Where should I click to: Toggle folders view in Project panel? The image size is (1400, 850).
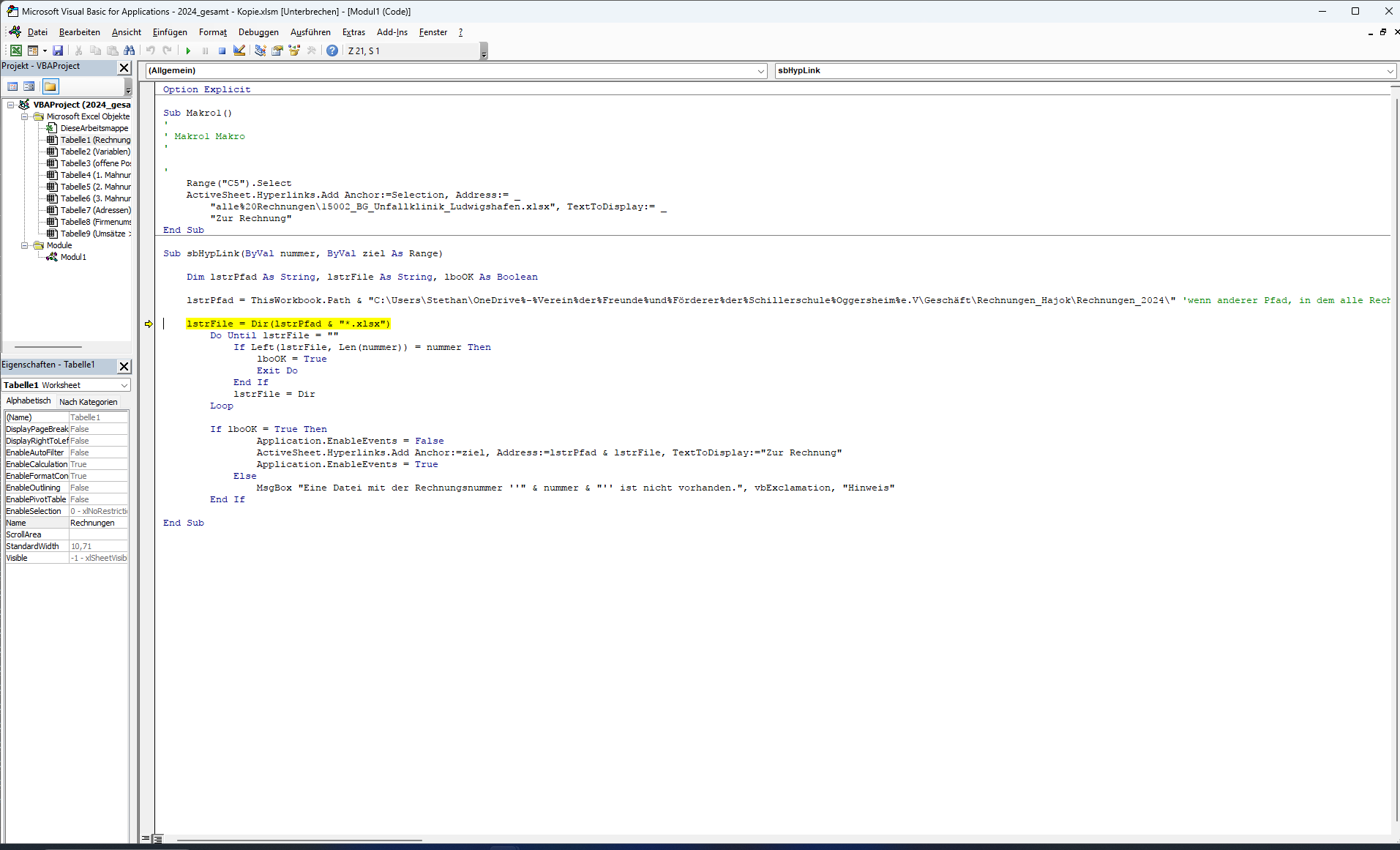[50, 86]
